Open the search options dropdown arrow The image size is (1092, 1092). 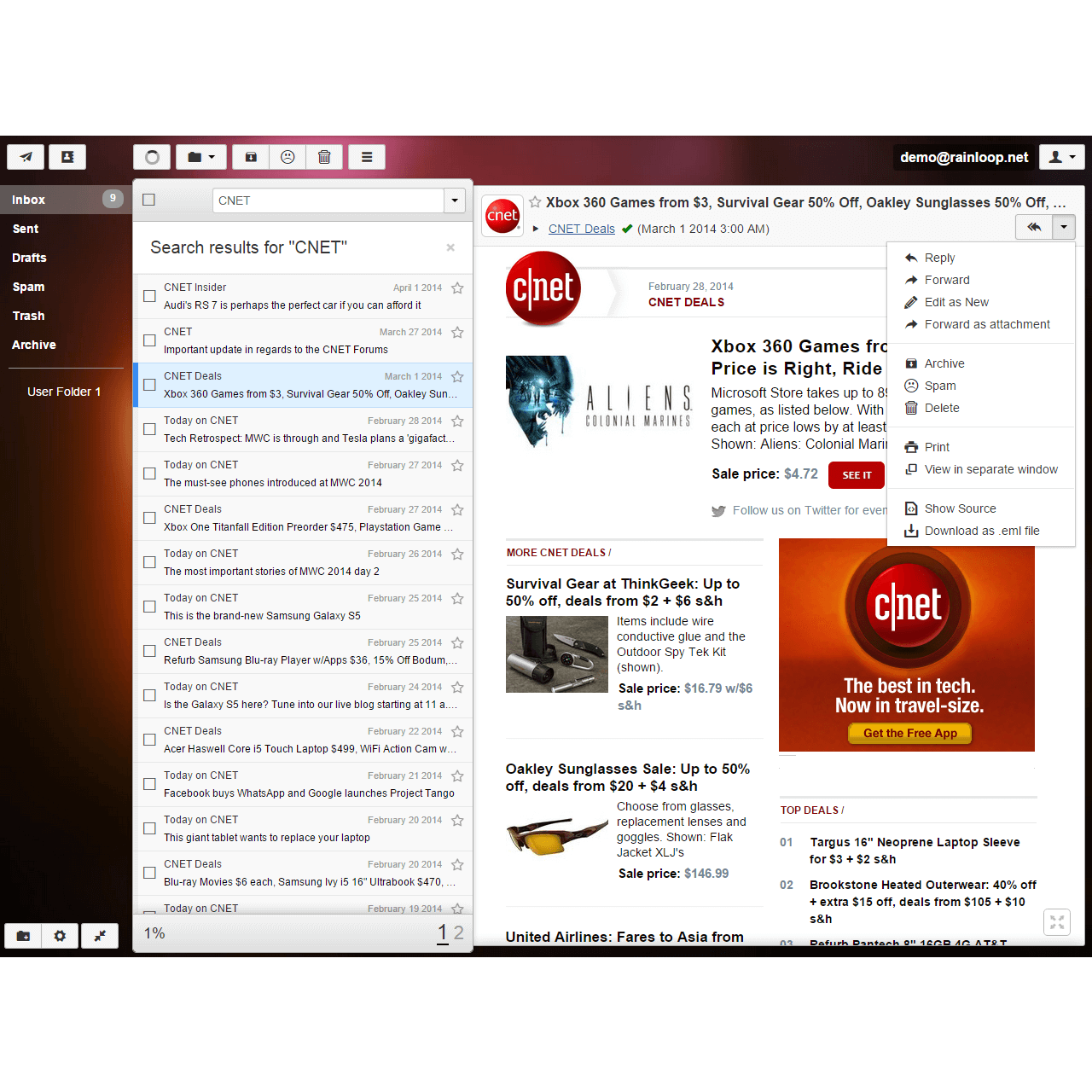pos(455,200)
